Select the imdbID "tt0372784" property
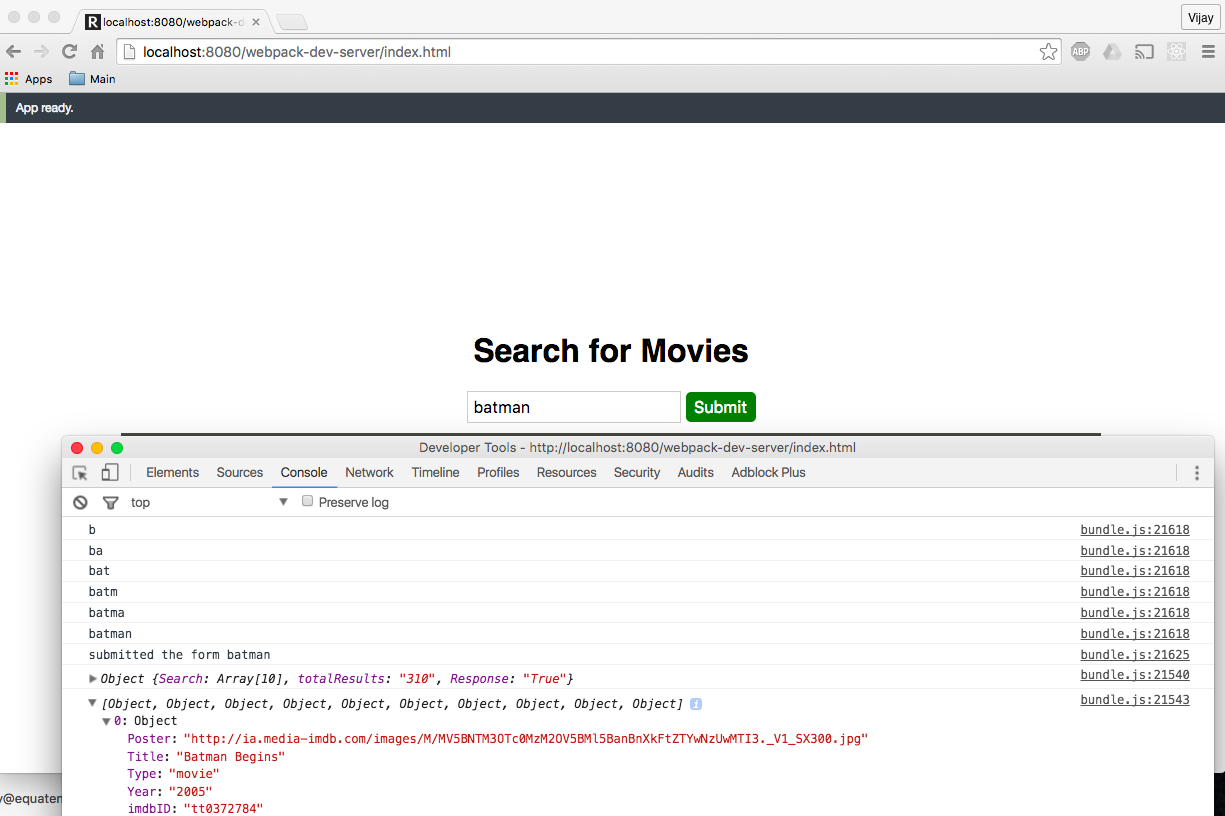 [195, 809]
